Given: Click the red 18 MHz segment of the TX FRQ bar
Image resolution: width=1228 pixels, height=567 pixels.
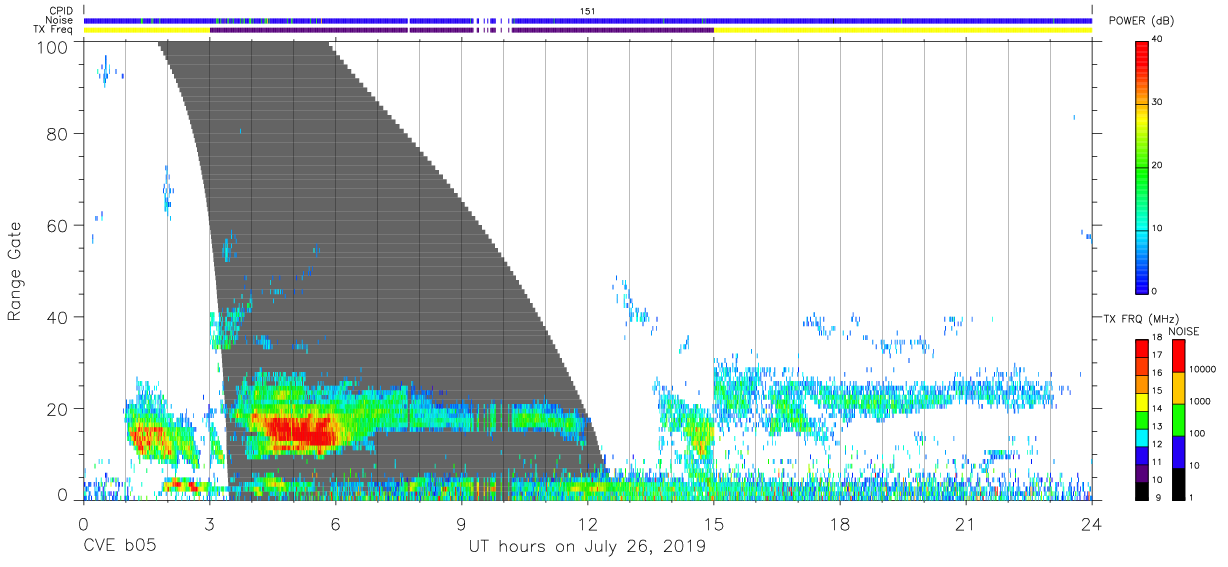Looking at the screenshot, I should pyautogui.click(x=1142, y=348).
